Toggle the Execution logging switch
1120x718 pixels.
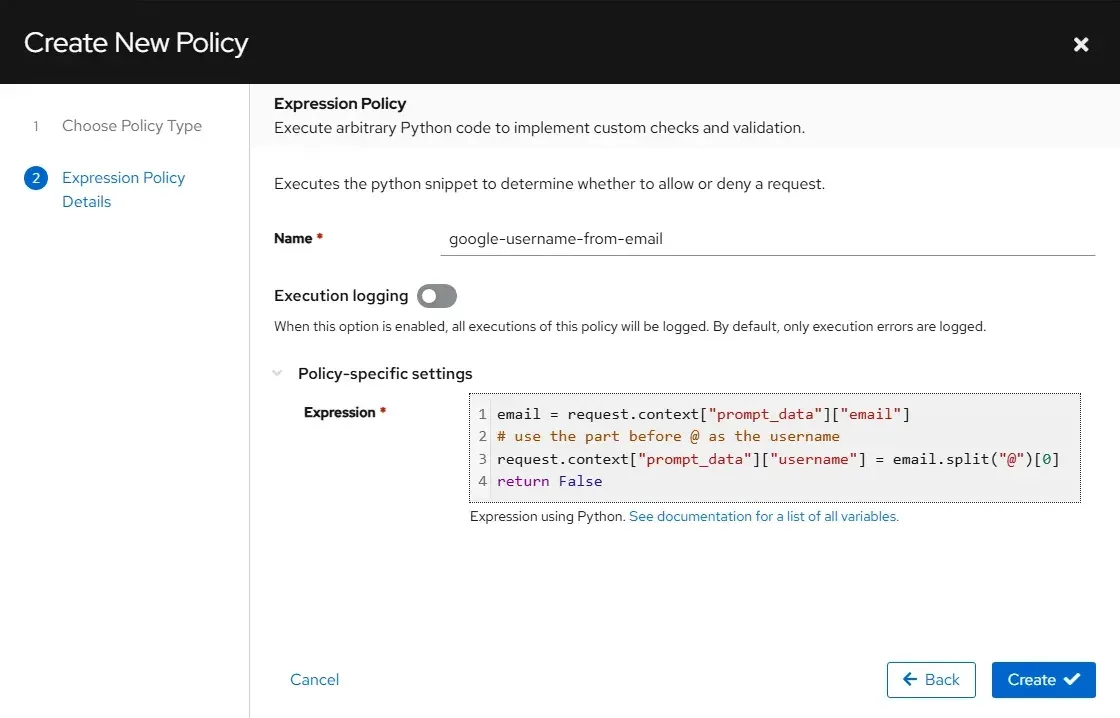click(x=436, y=296)
